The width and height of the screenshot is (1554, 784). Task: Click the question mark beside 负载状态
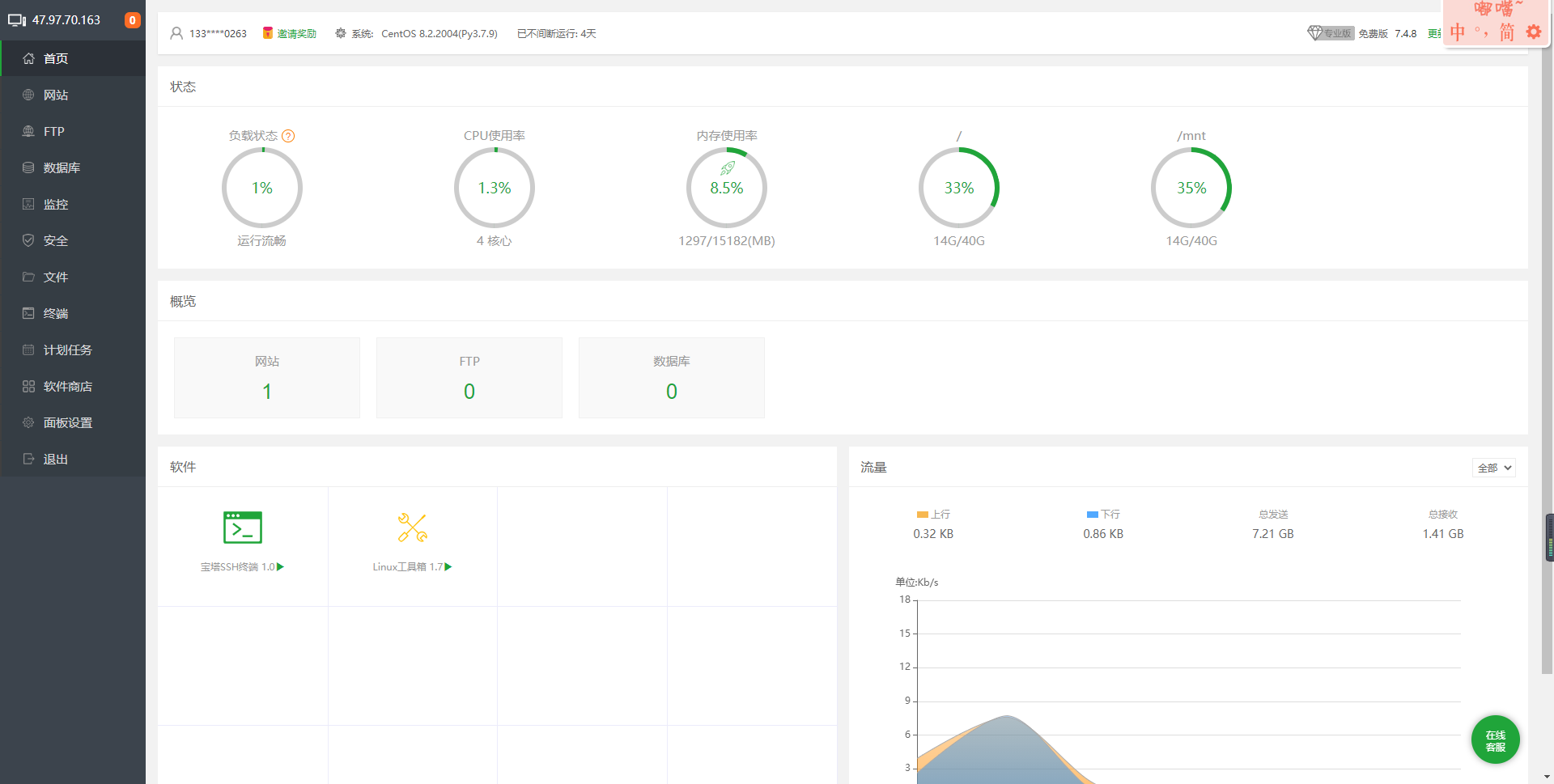[x=288, y=136]
